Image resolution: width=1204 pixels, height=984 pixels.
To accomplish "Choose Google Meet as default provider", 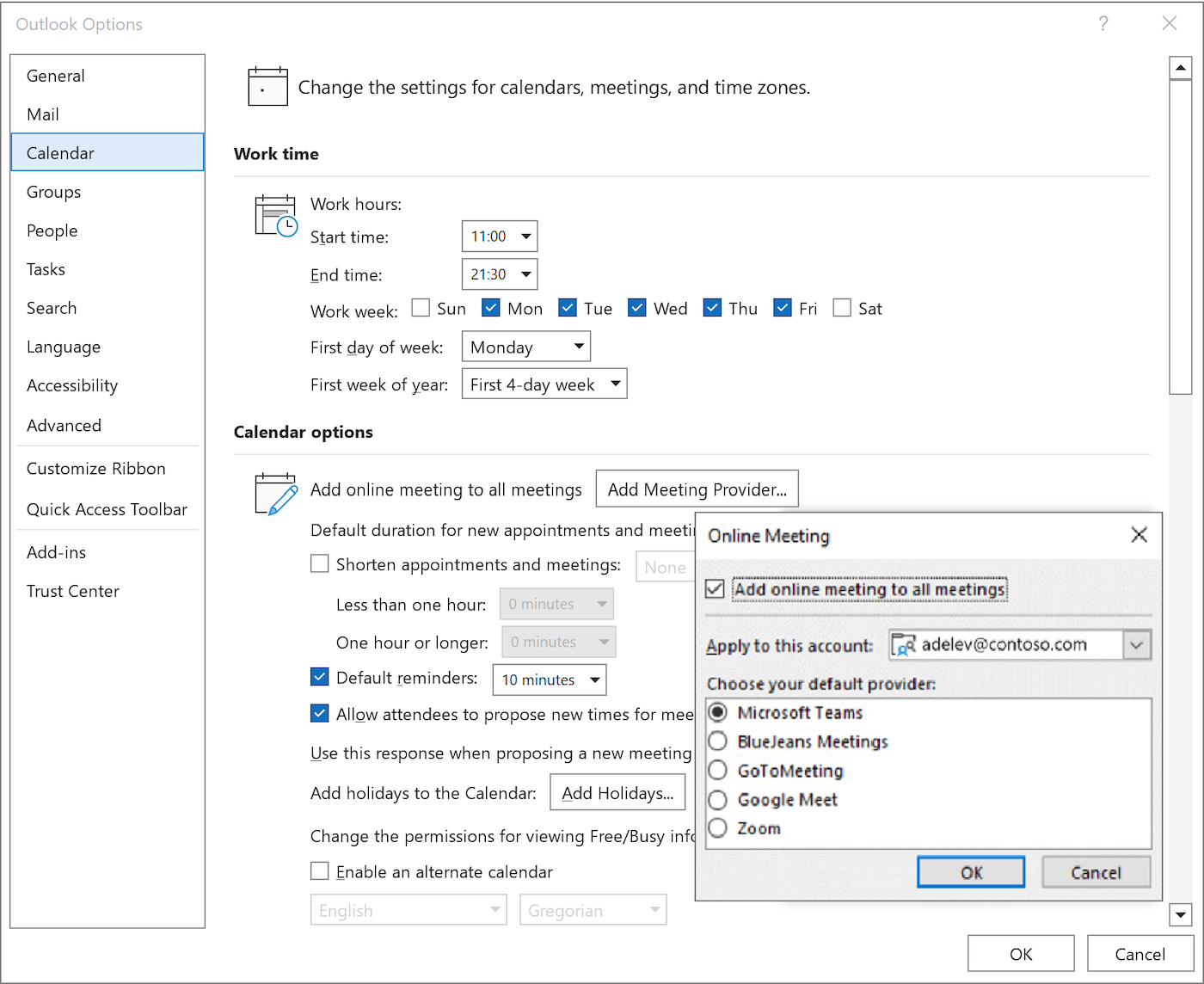I will (718, 799).
